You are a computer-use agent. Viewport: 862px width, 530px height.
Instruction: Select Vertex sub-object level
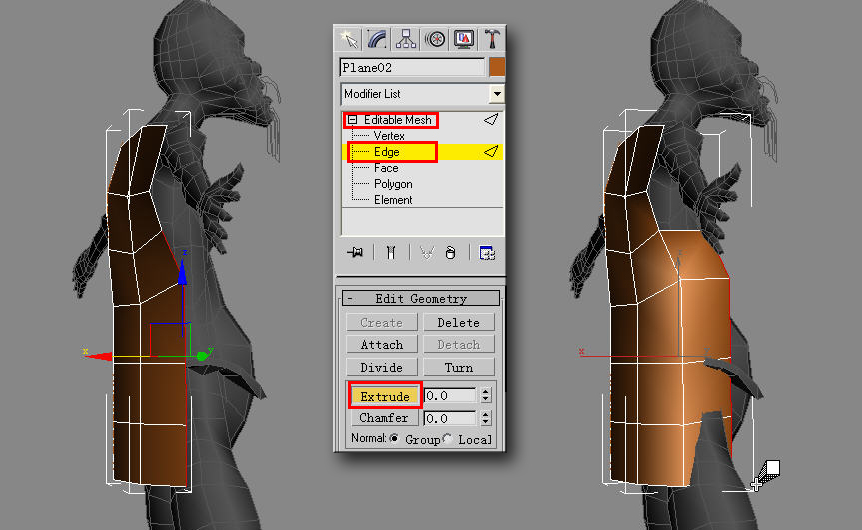tap(389, 136)
